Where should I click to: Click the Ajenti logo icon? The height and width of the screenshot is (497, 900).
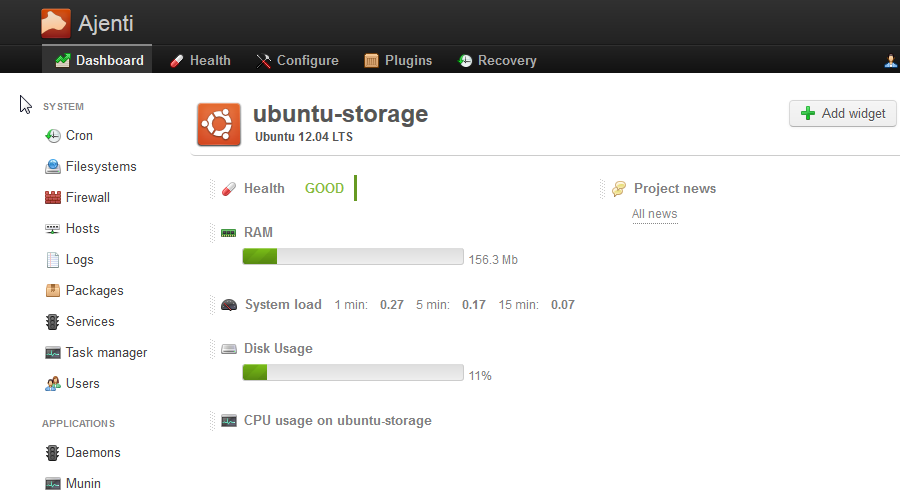(56, 23)
